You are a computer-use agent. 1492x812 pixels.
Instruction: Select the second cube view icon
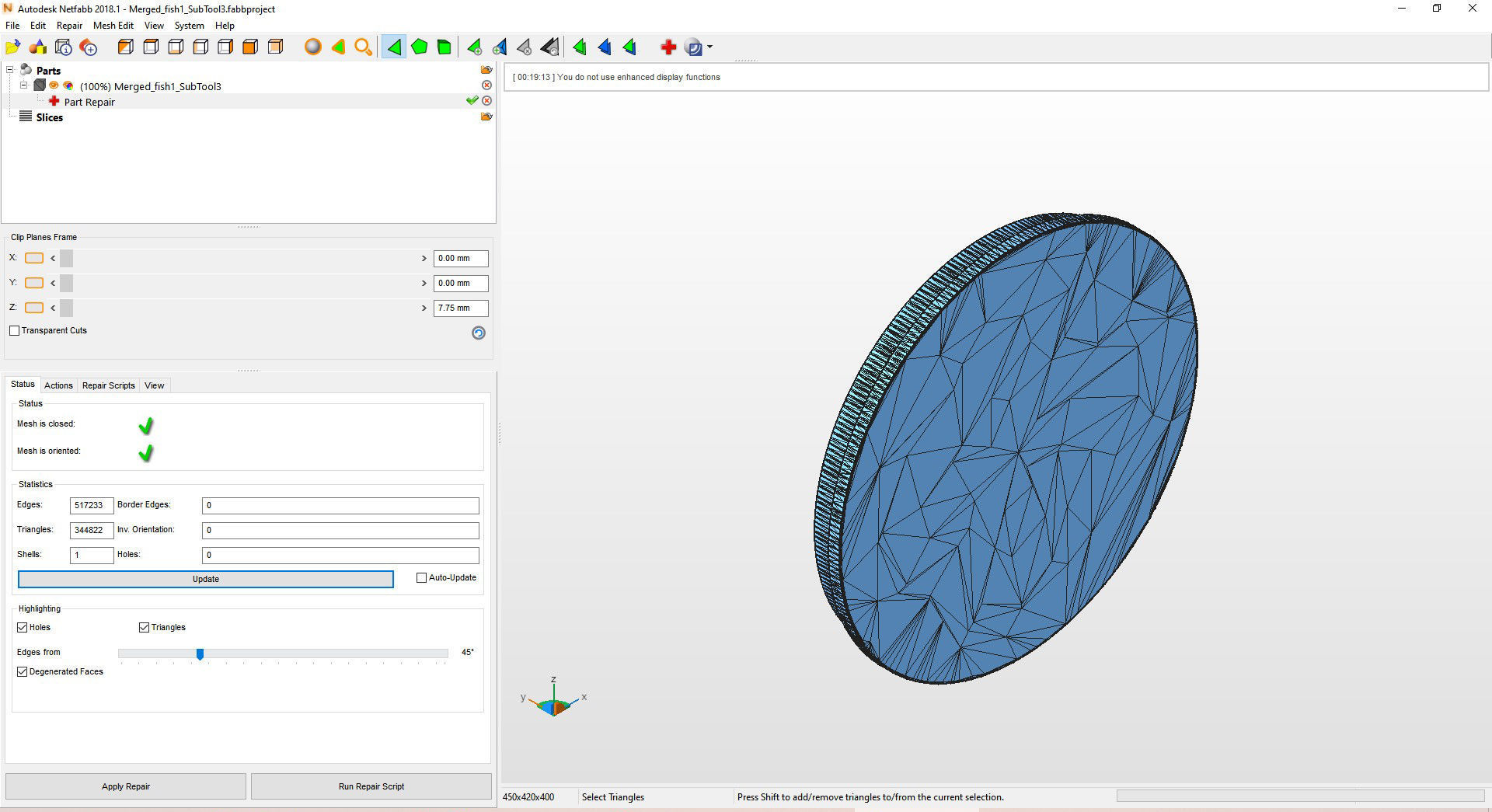[151, 47]
